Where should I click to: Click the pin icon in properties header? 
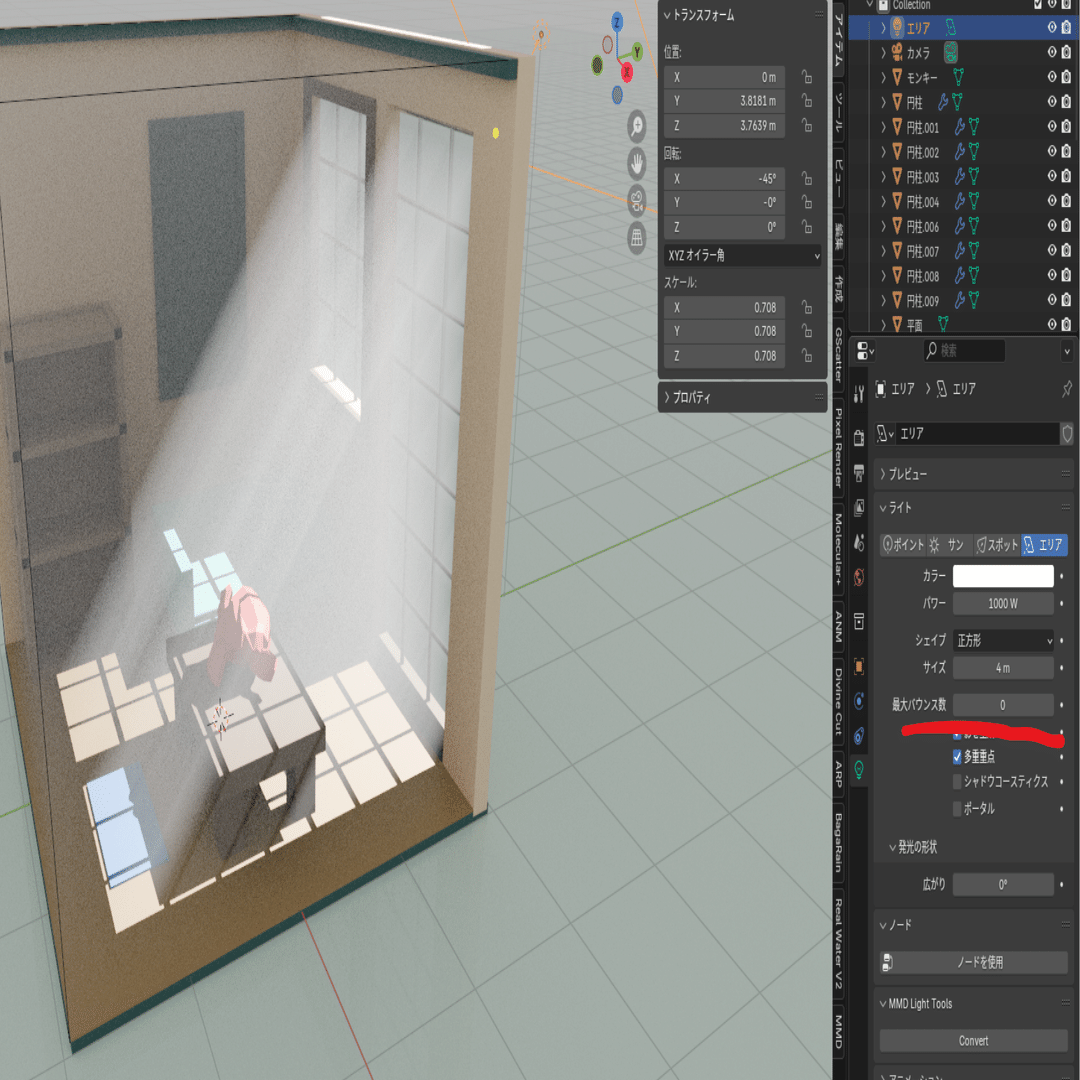[x=1066, y=389]
